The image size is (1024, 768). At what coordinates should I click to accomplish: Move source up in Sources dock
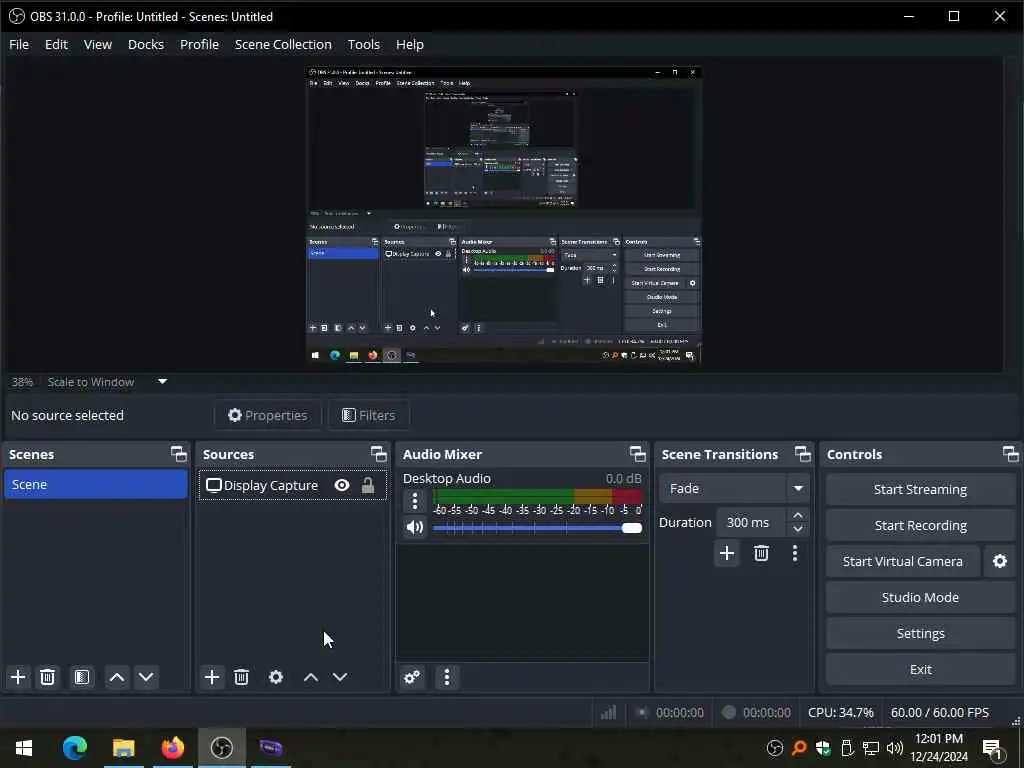(x=311, y=677)
